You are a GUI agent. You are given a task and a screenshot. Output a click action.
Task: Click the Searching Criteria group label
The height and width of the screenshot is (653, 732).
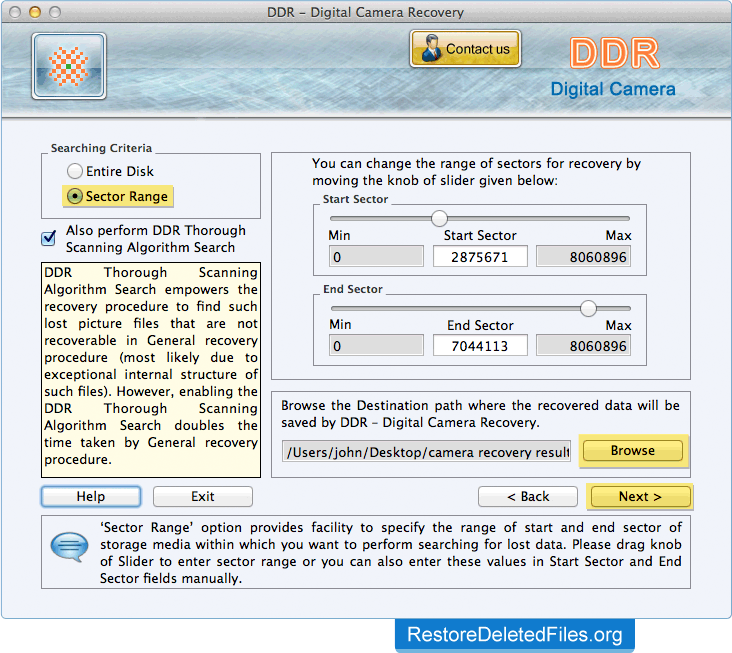point(101,148)
